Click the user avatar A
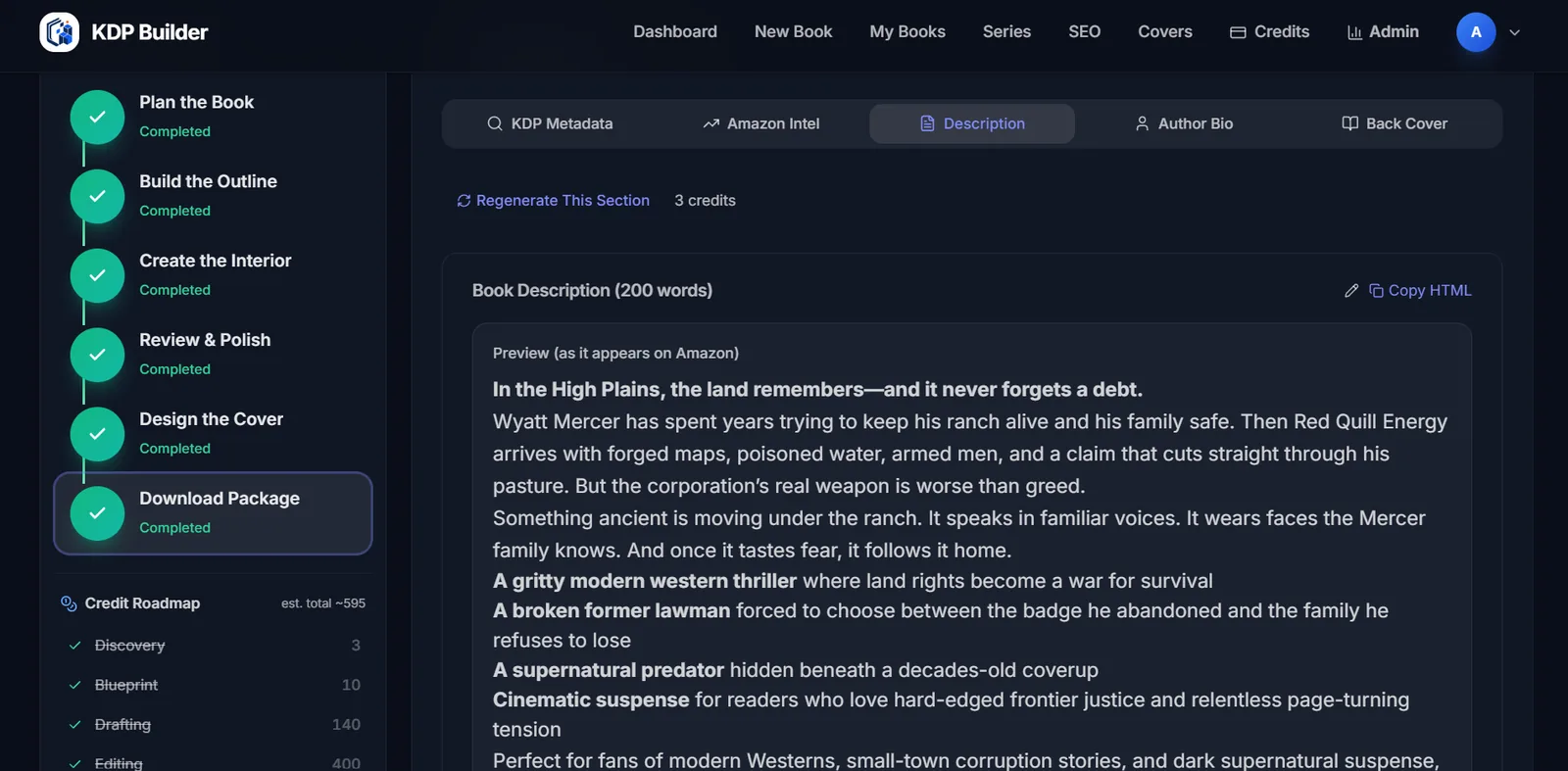This screenshot has height=771, width=1568. pyautogui.click(x=1476, y=32)
